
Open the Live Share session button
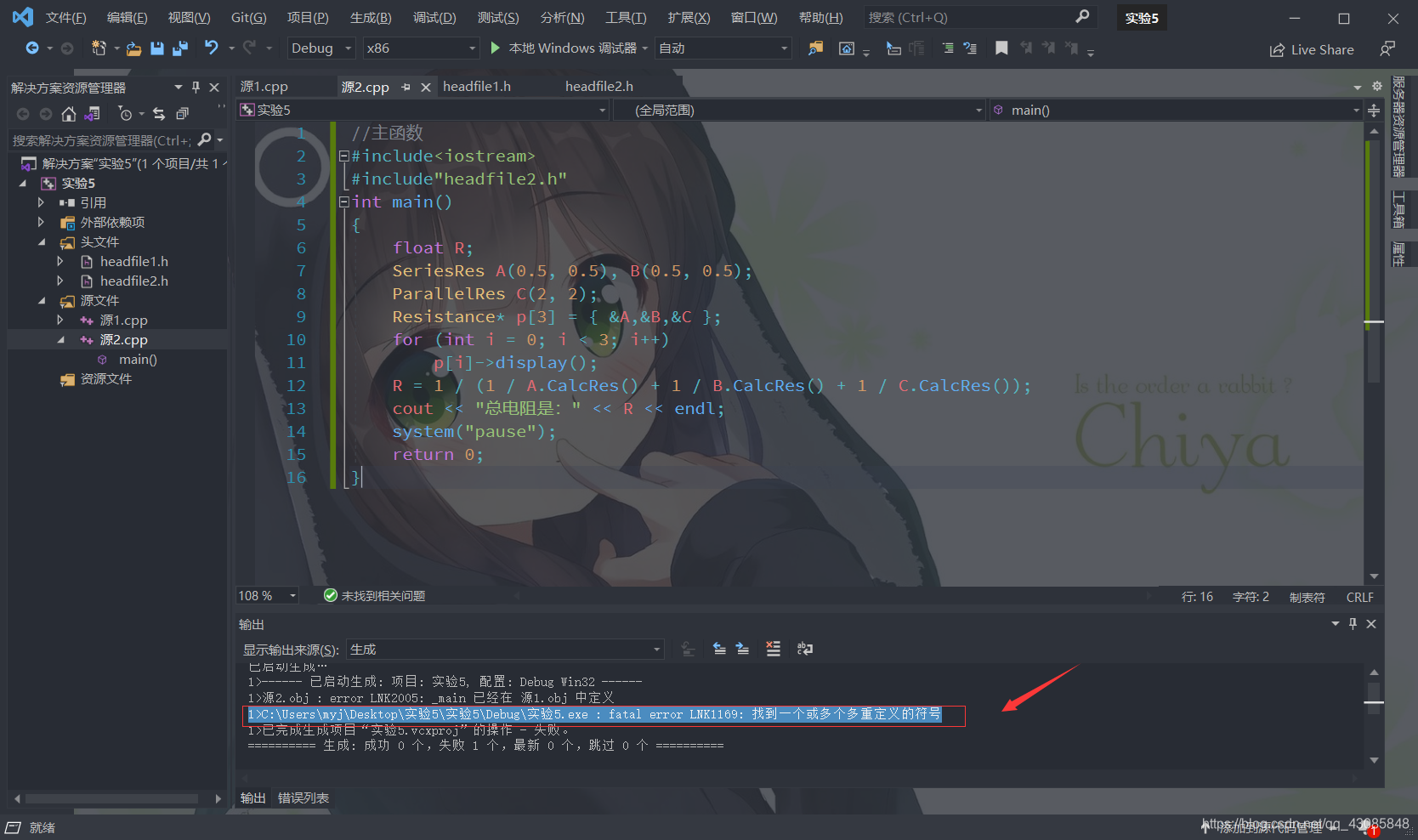click(x=1312, y=49)
